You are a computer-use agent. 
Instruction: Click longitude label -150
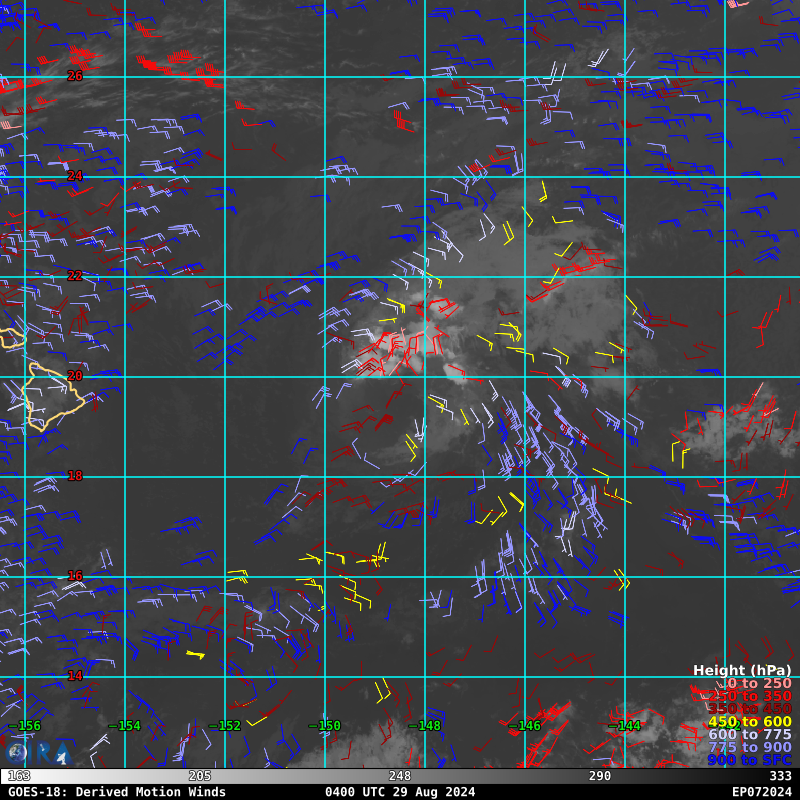tap(324, 726)
